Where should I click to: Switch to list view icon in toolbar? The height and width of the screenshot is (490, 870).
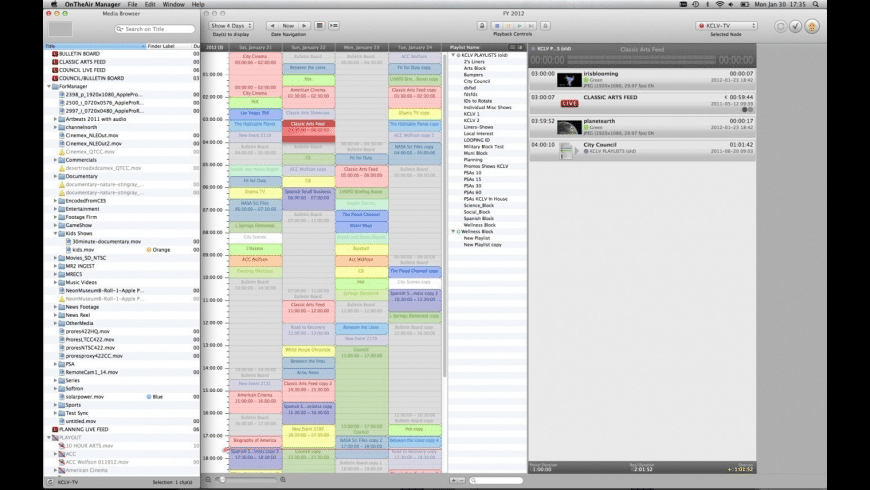point(333,26)
